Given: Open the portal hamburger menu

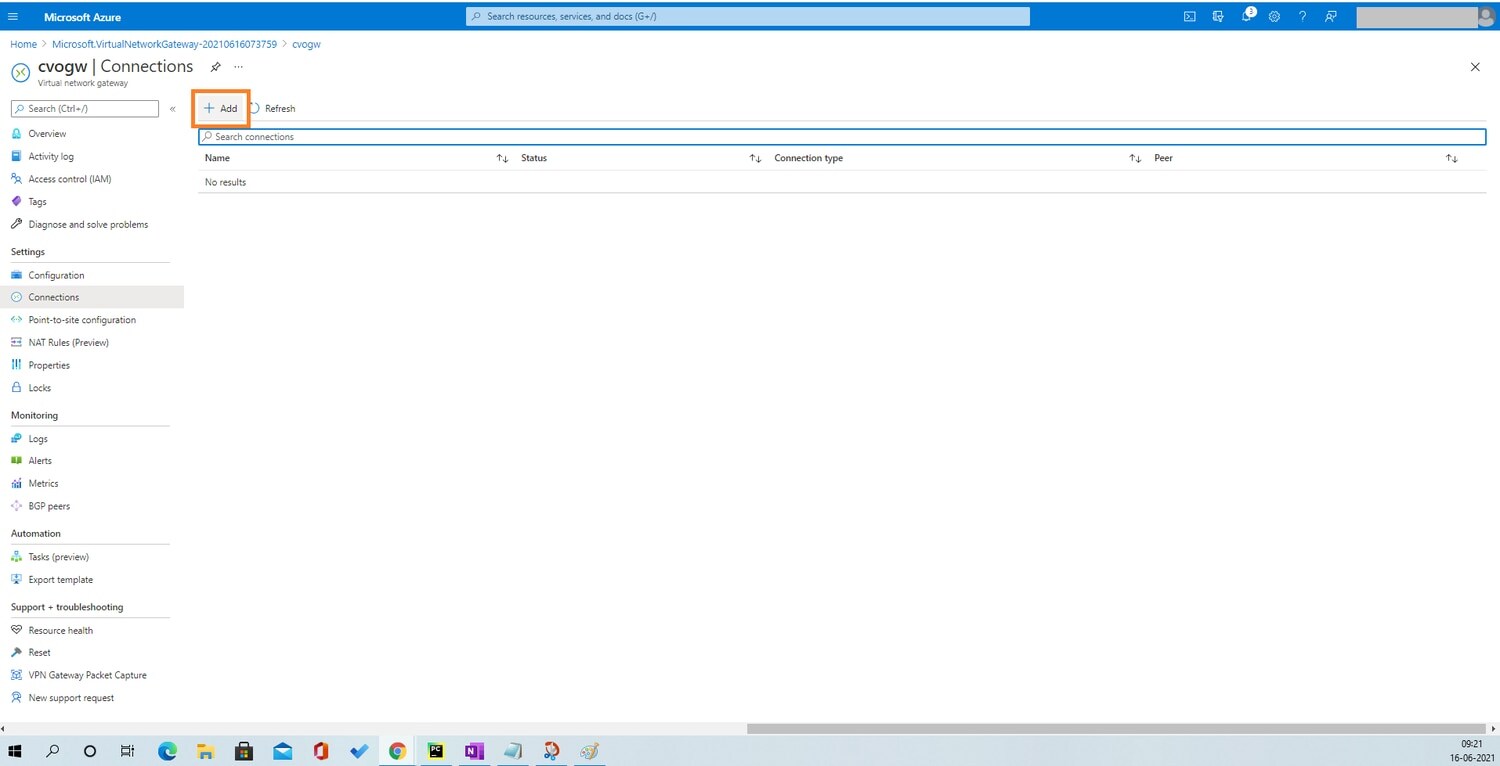Looking at the screenshot, I should pyautogui.click(x=13, y=17).
